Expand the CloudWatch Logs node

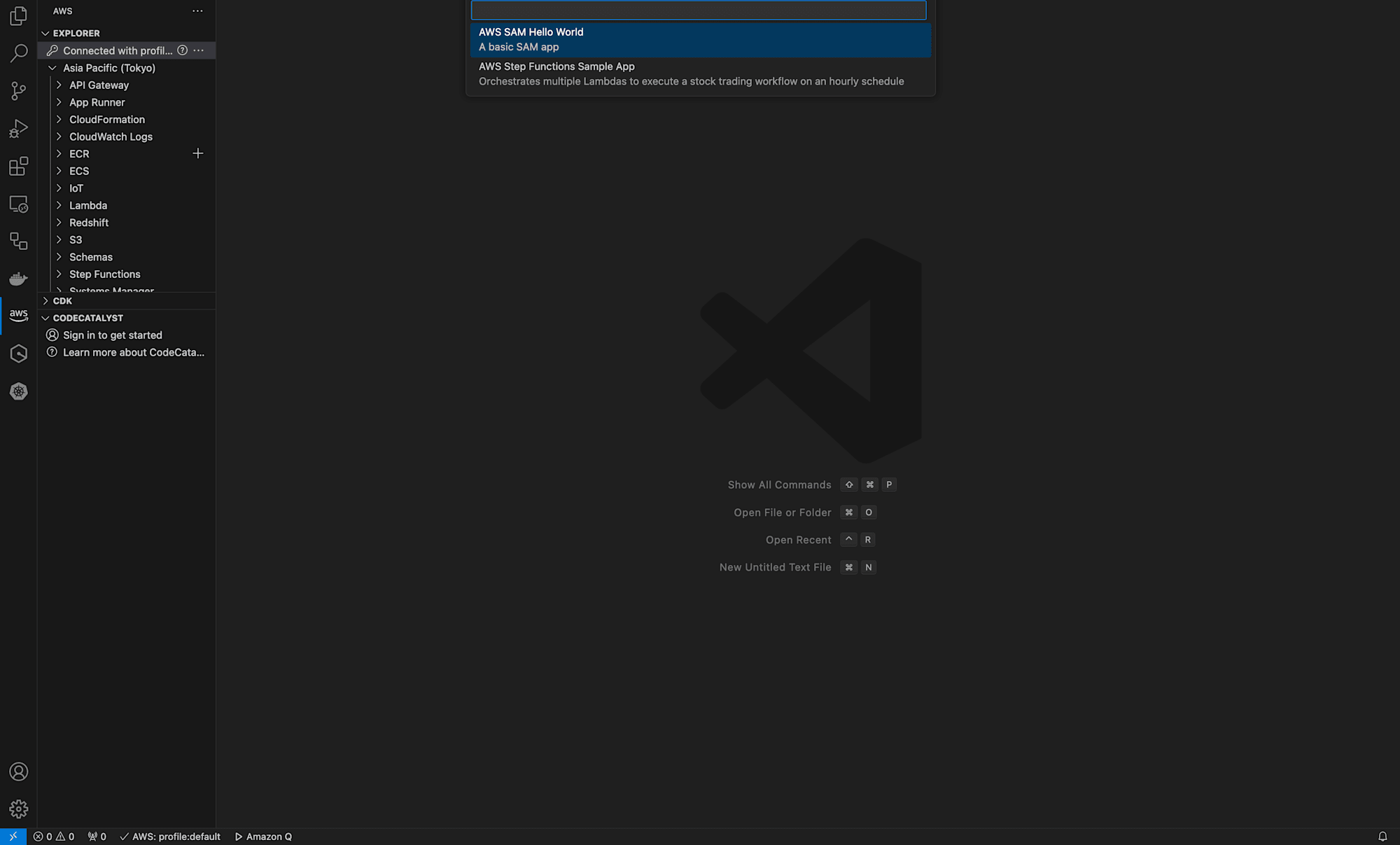click(59, 137)
